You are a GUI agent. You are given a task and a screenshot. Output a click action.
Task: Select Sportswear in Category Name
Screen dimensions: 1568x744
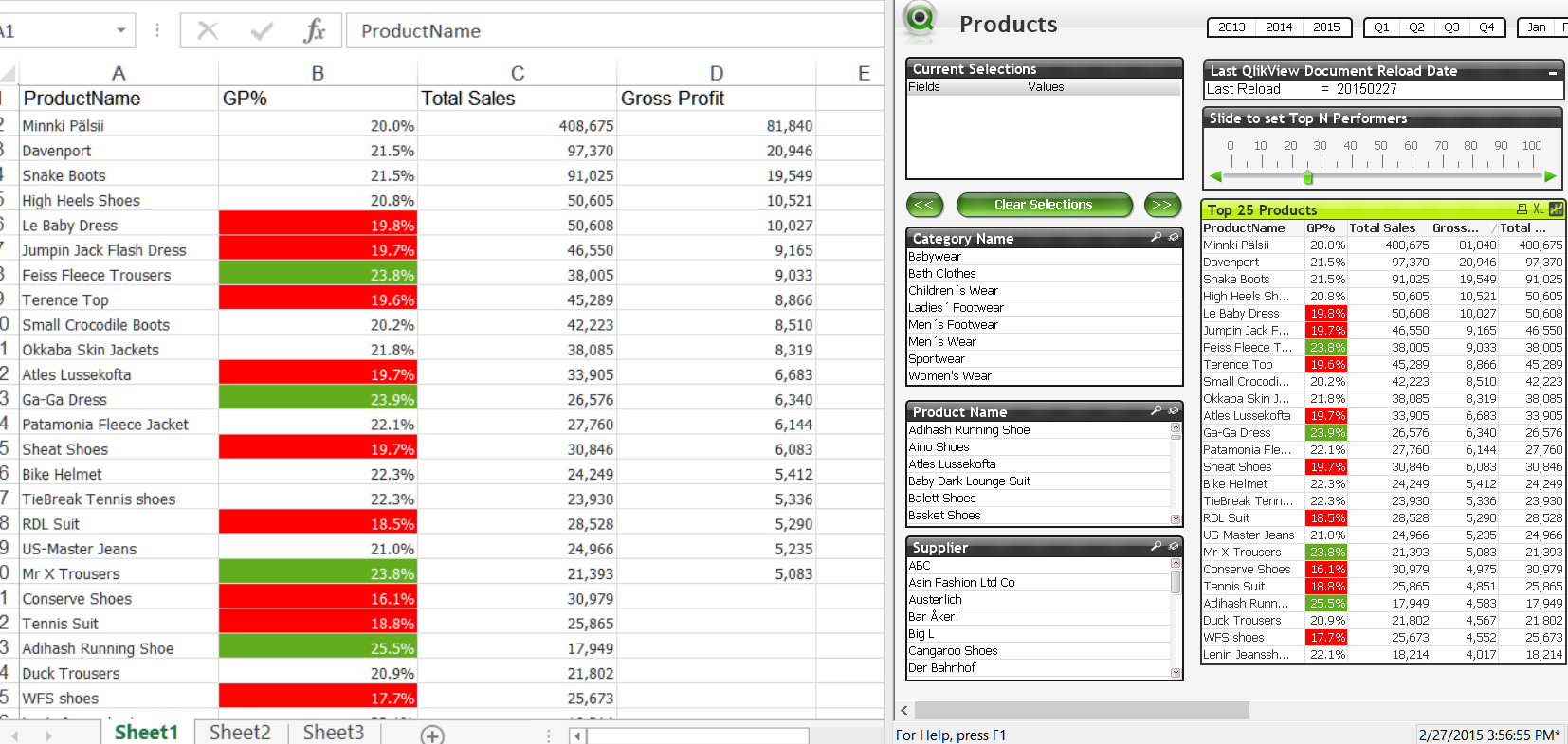[x=1044, y=359]
